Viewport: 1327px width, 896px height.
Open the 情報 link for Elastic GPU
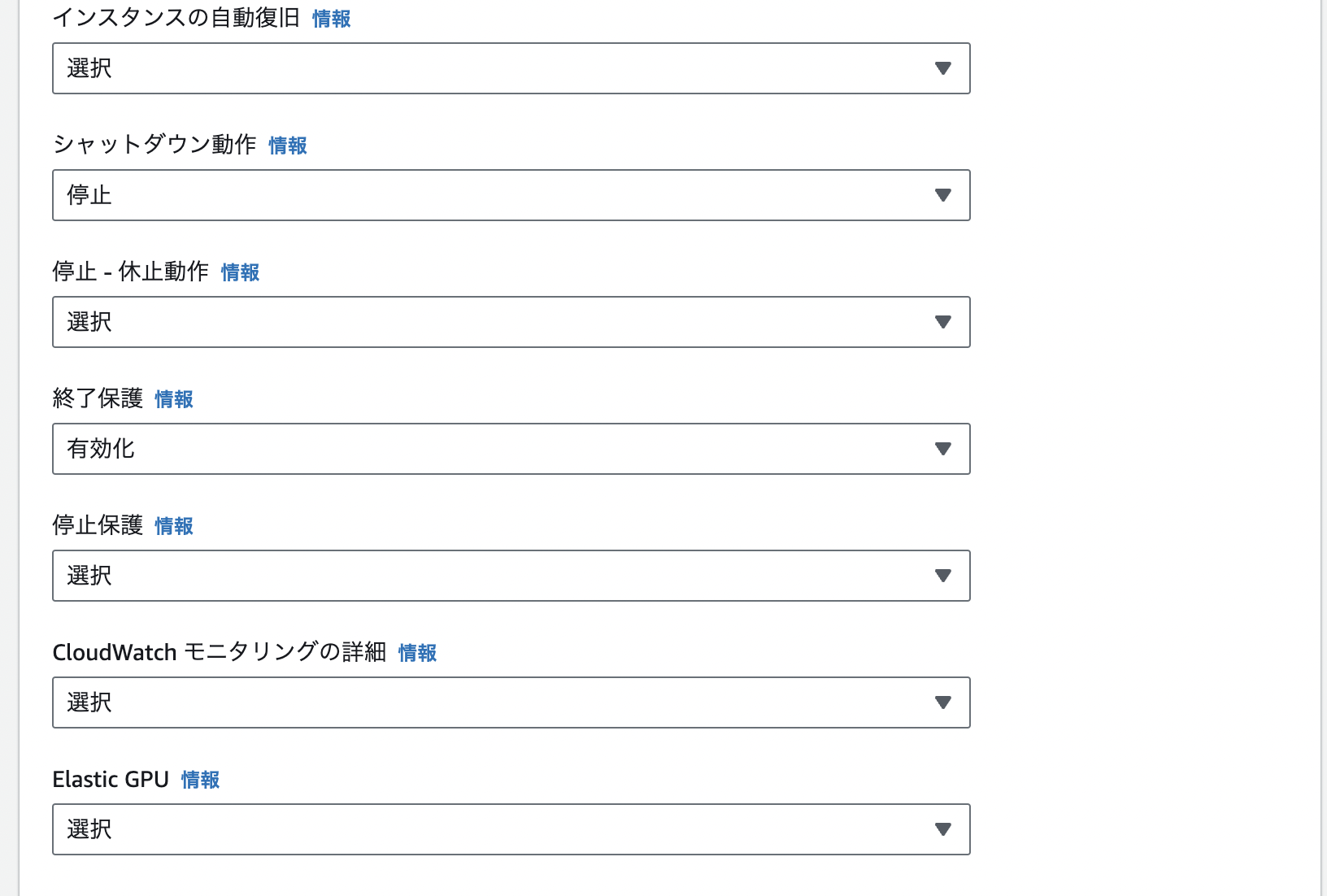pos(200,779)
